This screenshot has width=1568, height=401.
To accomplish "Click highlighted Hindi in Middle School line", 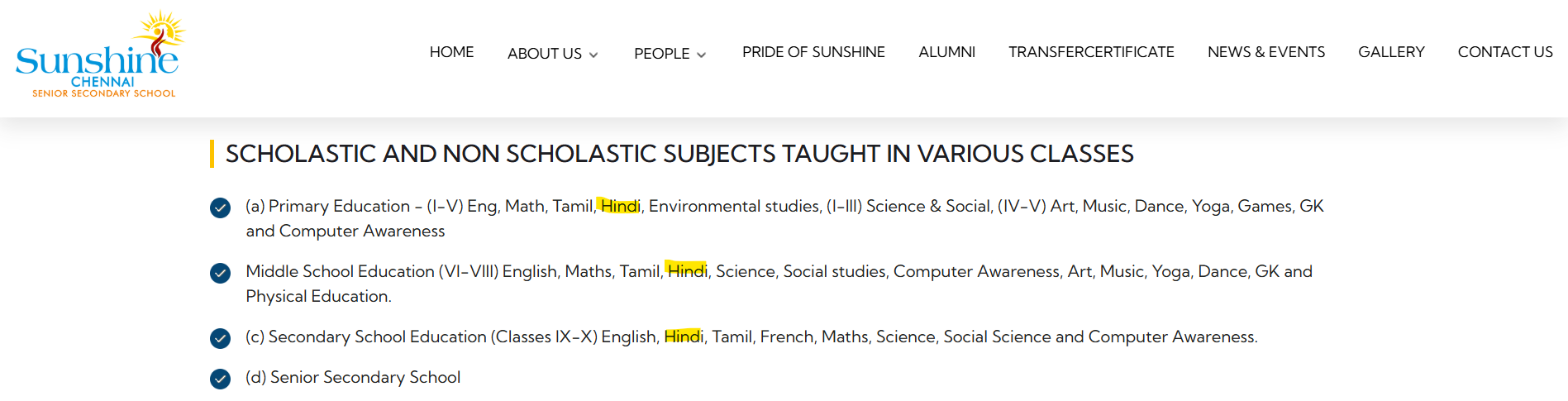I will pyautogui.click(x=687, y=271).
